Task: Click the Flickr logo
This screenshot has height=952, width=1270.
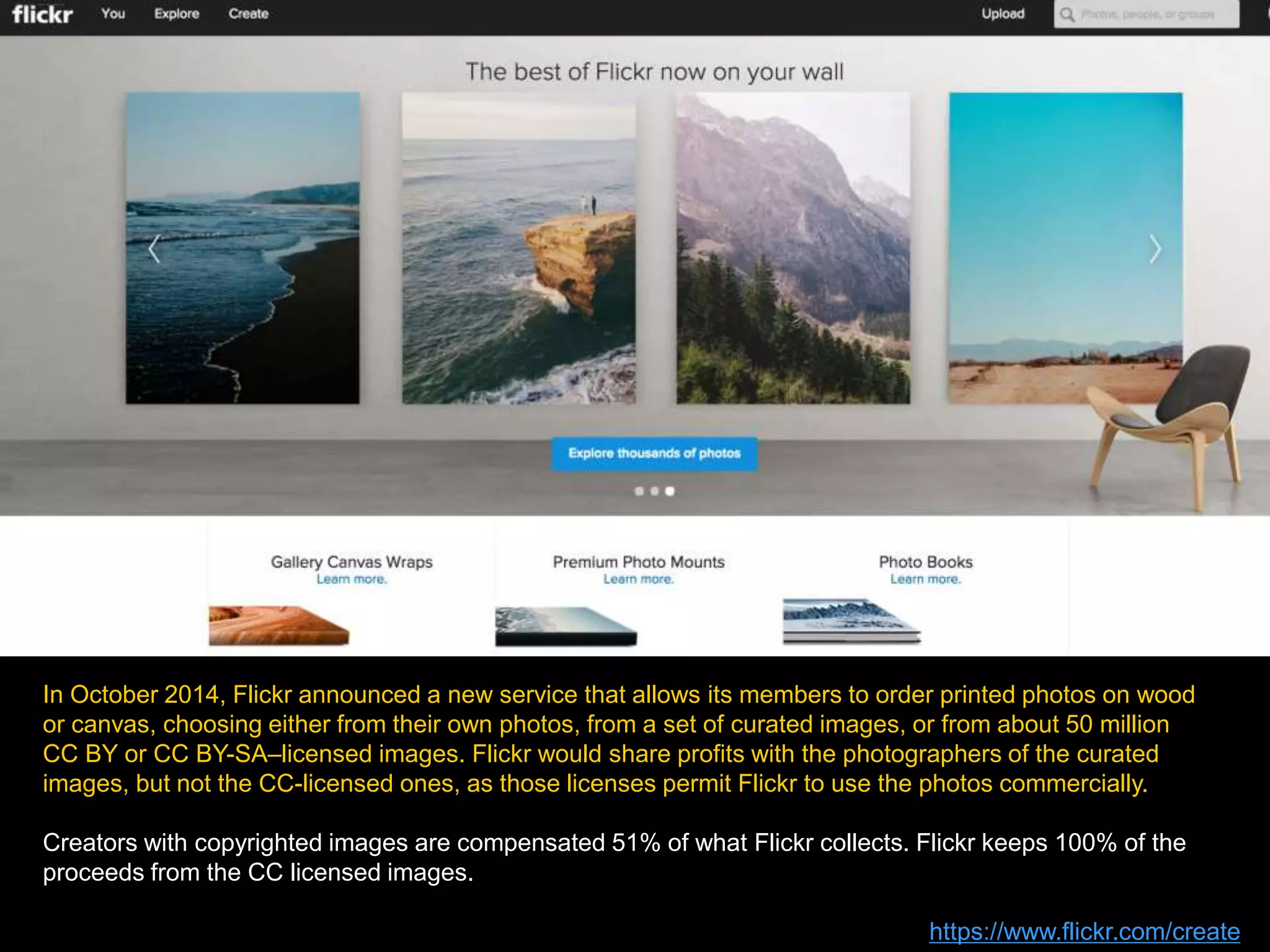Action: point(42,14)
